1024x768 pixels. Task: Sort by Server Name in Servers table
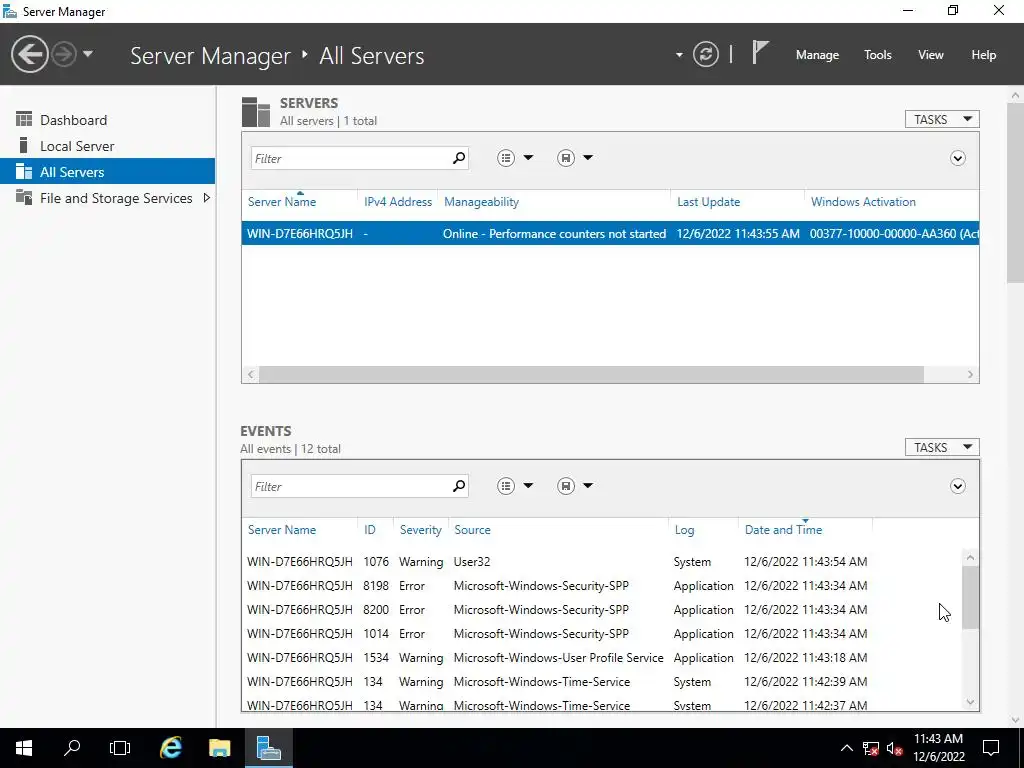pyautogui.click(x=281, y=202)
